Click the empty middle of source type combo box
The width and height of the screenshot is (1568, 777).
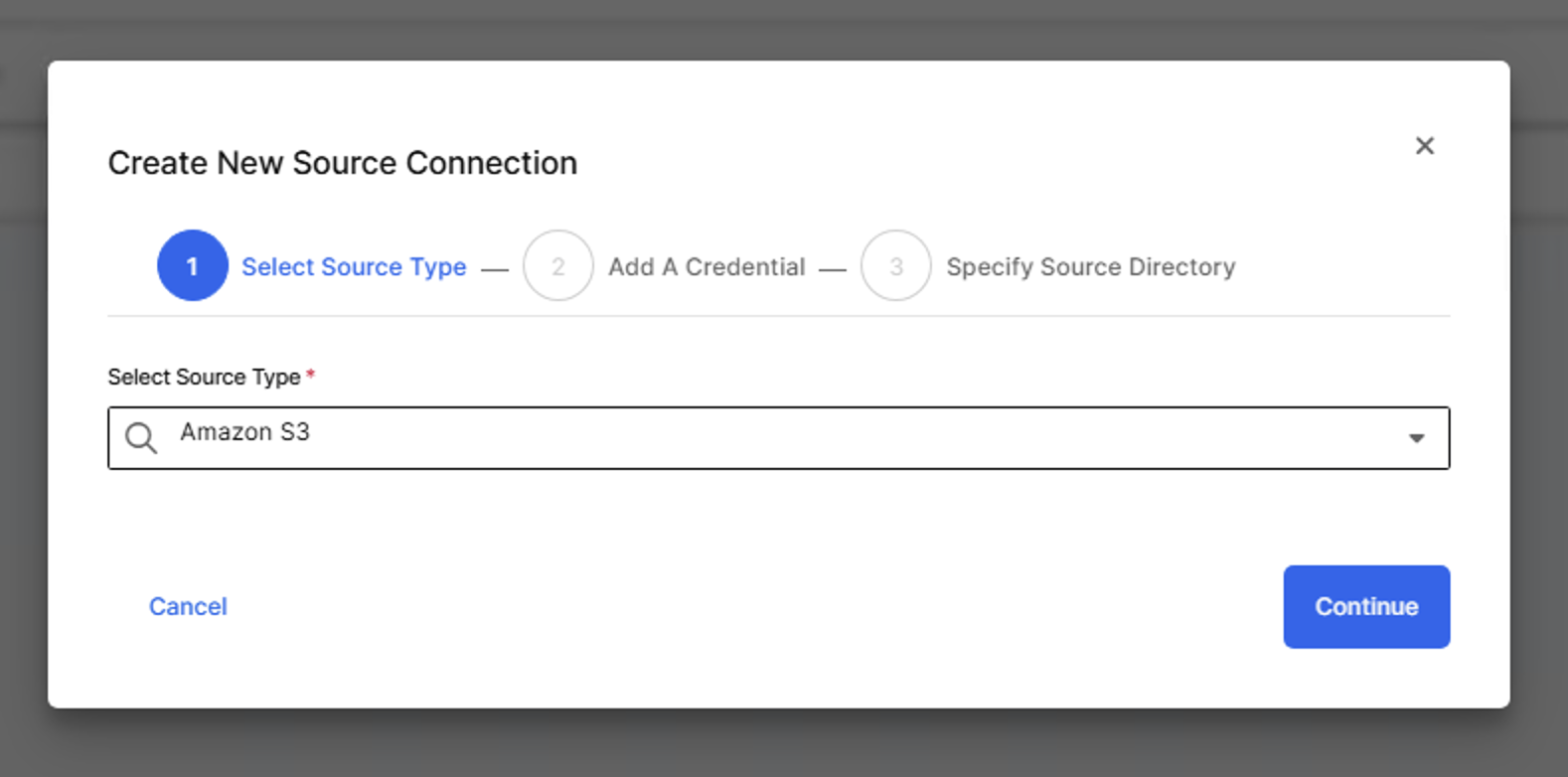[x=795, y=438]
